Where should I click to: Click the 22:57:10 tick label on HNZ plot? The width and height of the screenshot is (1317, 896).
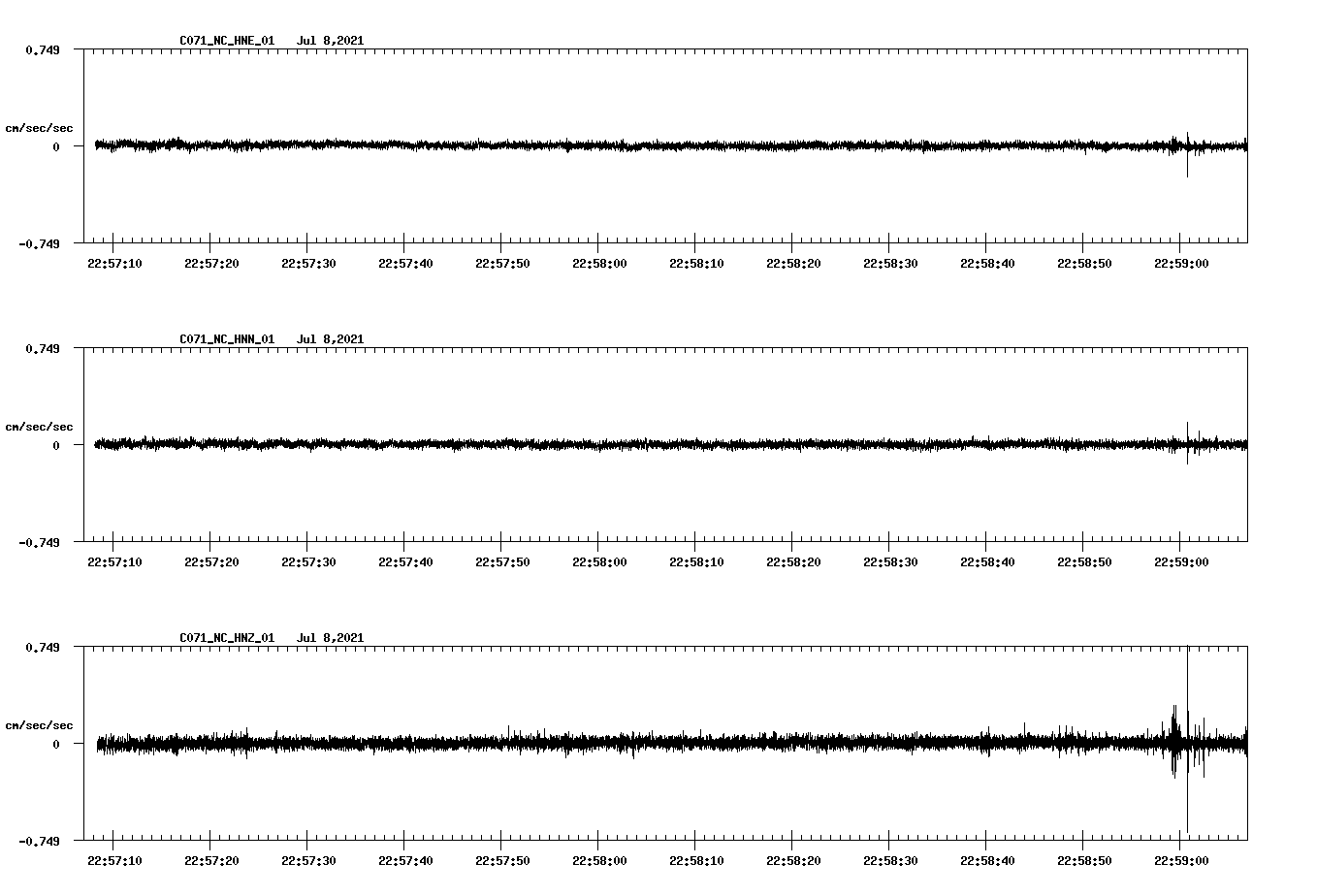tap(114, 860)
